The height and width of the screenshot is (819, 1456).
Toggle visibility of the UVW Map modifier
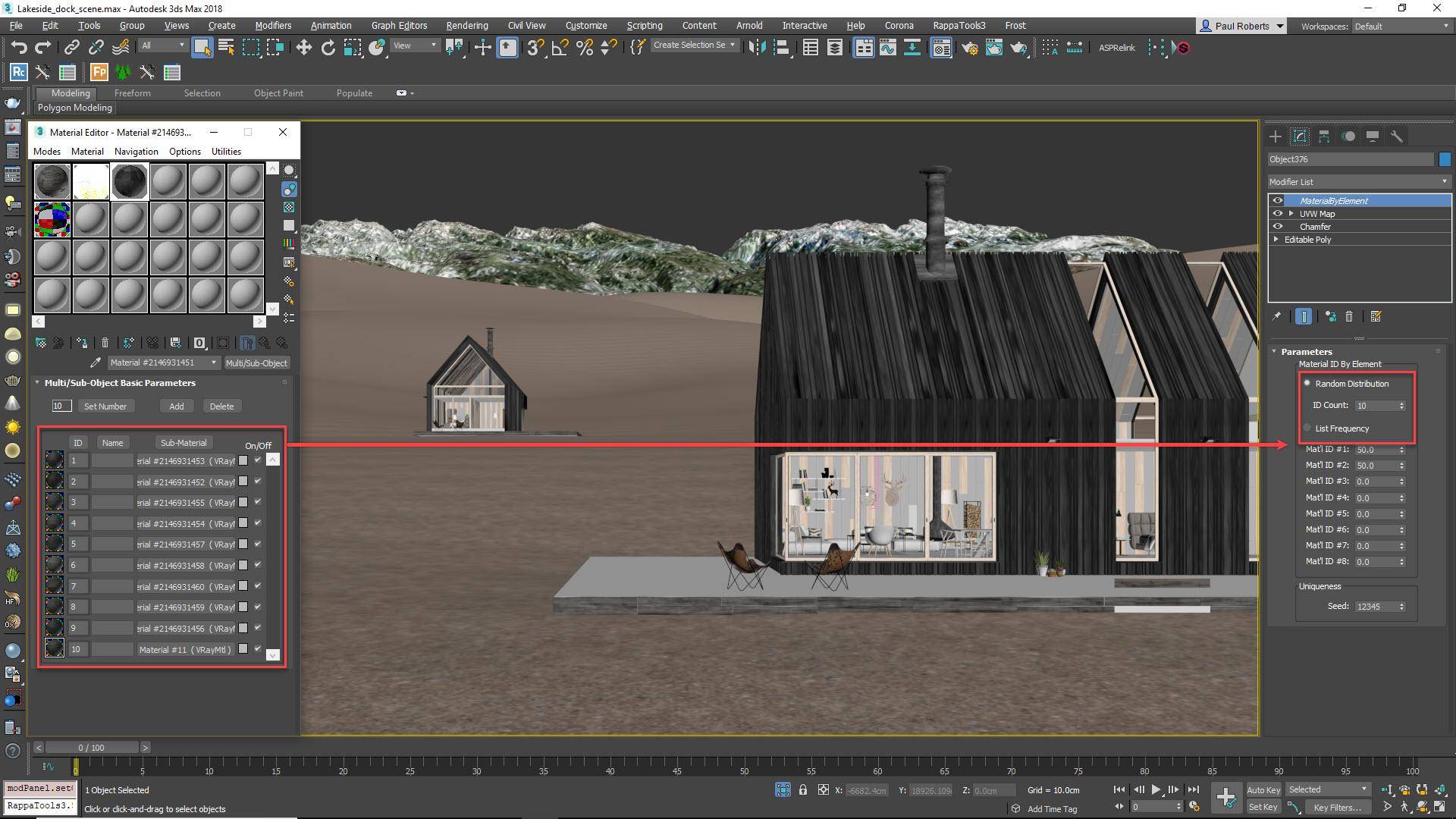click(x=1278, y=214)
